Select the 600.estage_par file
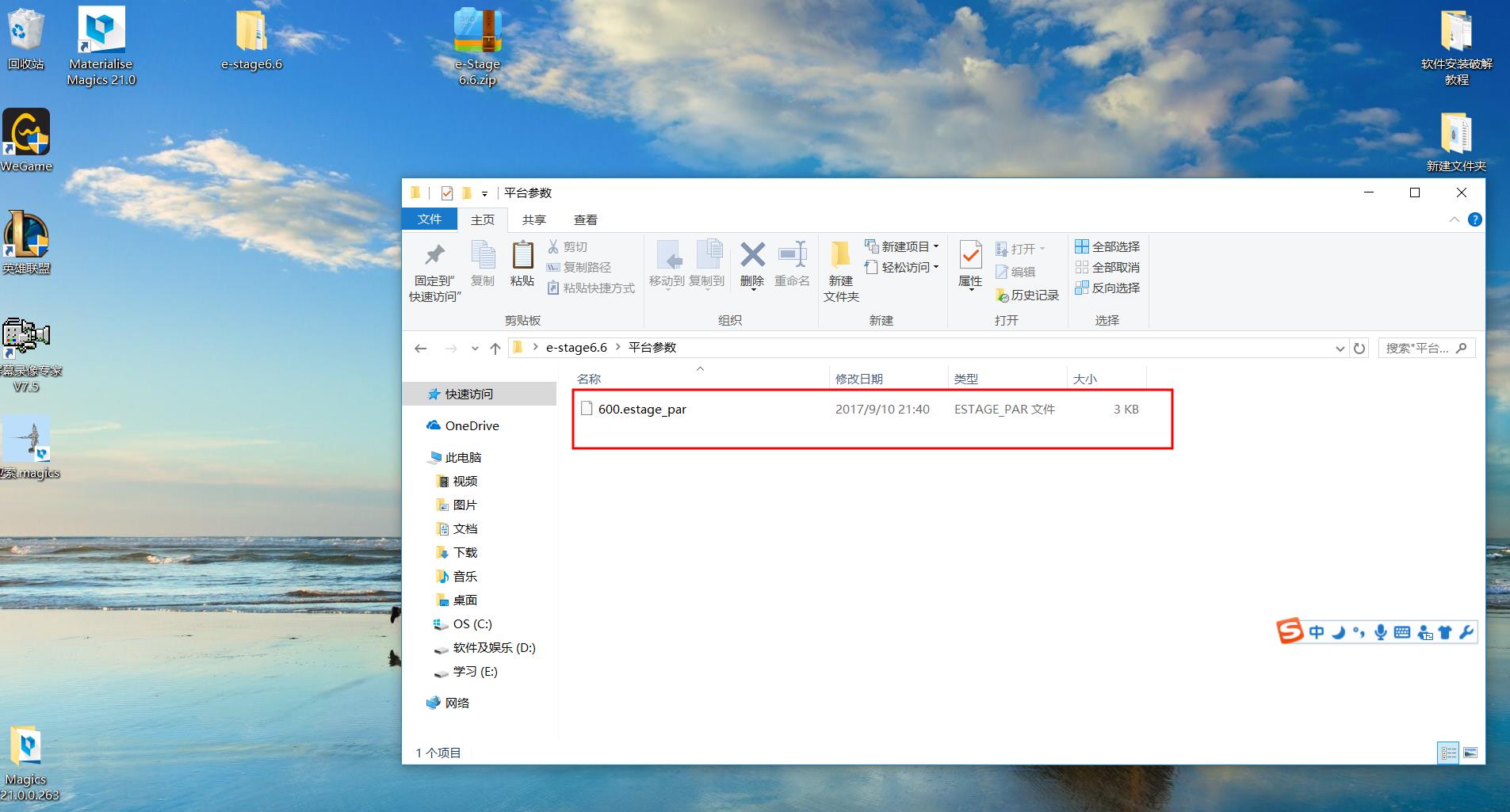The width and height of the screenshot is (1510, 812). pos(642,410)
